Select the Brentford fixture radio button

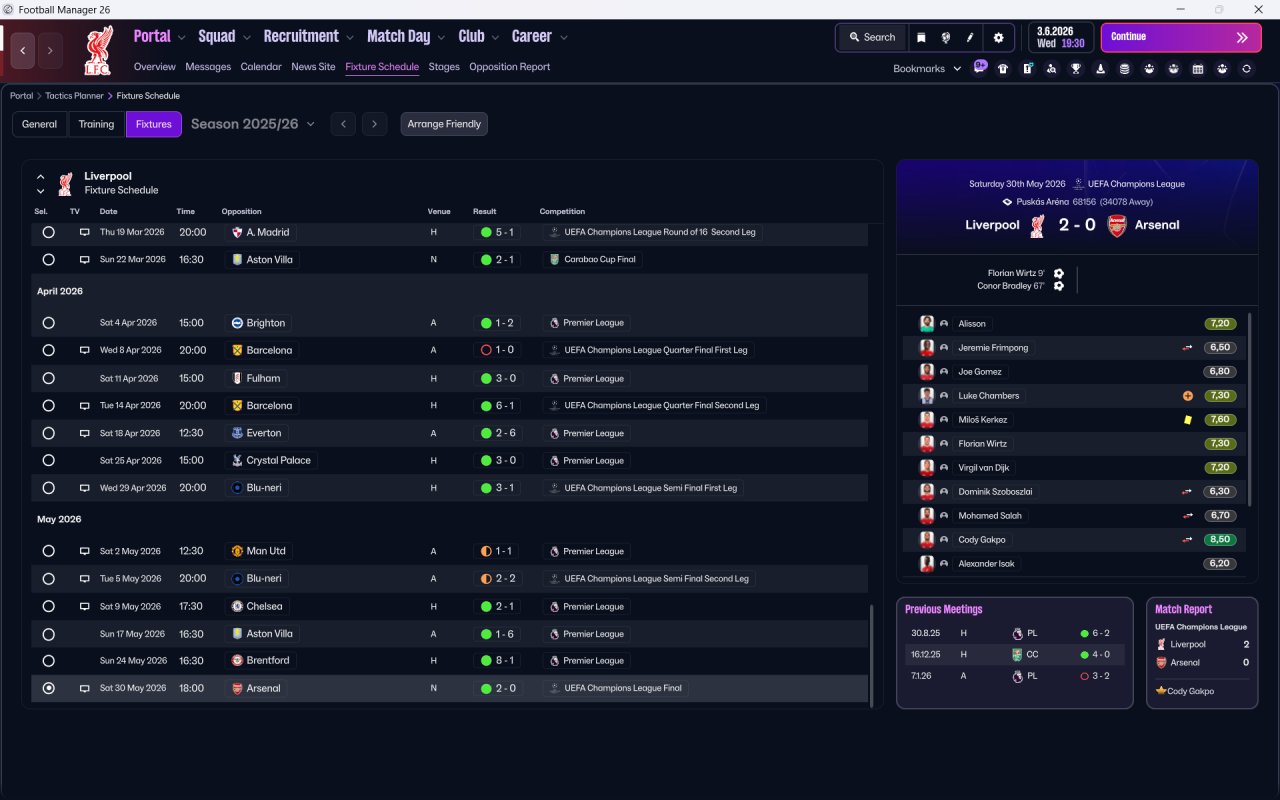[x=48, y=661]
